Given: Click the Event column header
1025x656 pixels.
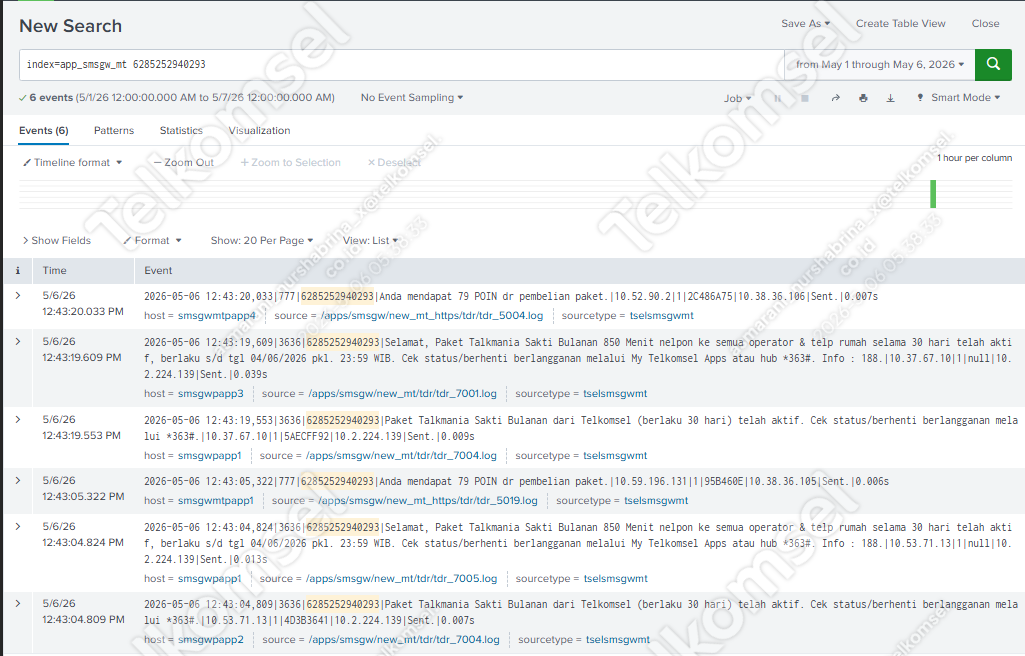Looking at the screenshot, I should pyautogui.click(x=158, y=271).
